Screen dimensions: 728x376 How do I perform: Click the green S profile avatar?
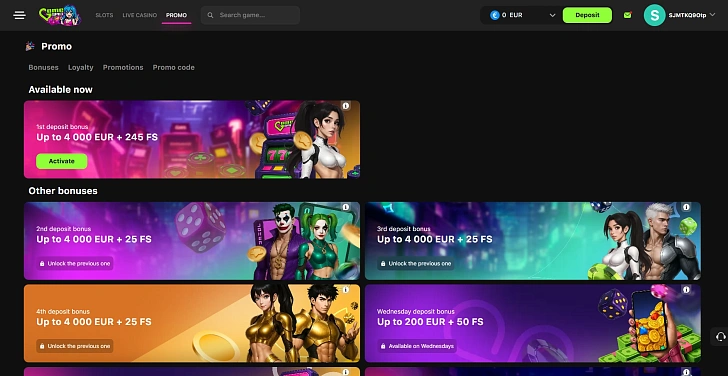[654, 15]
